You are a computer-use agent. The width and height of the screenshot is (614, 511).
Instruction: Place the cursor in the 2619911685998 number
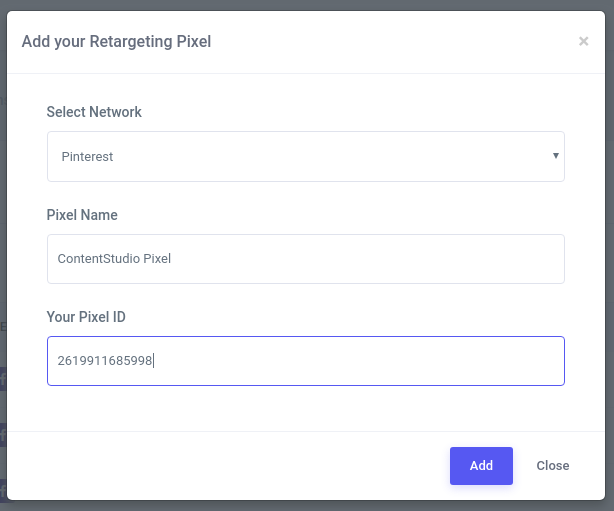105,361
